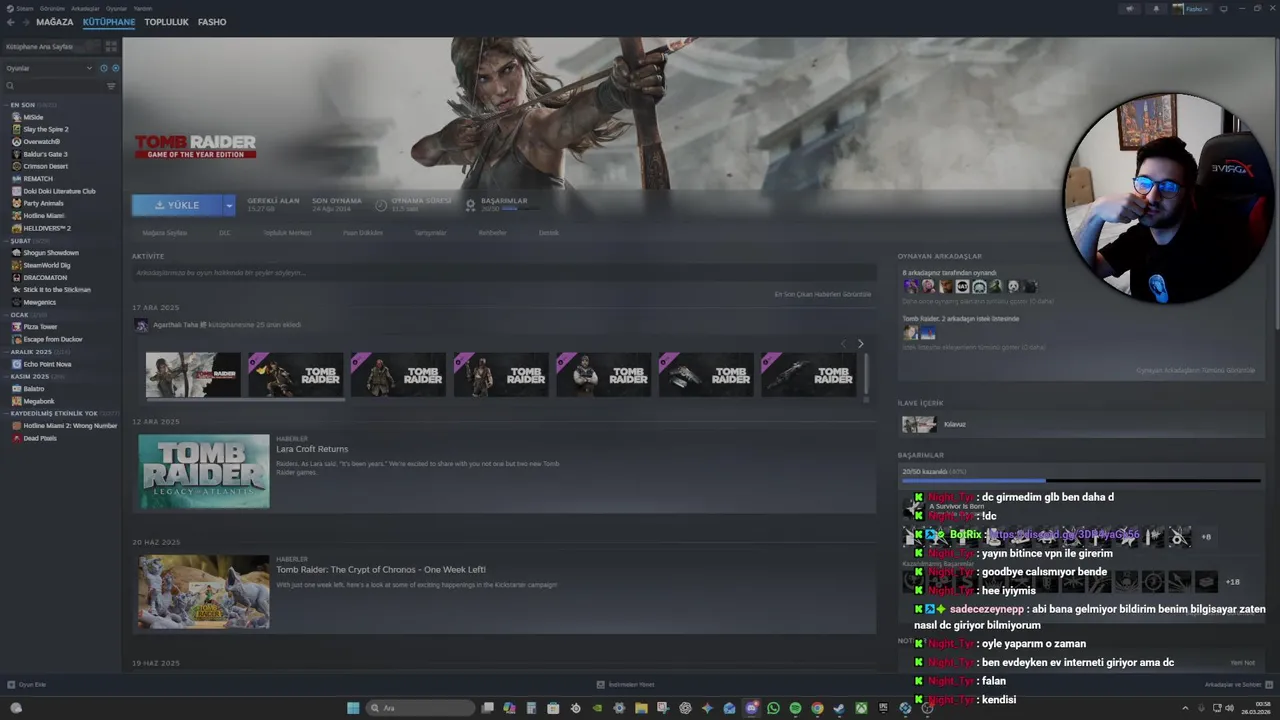Select REMATCH in the game list
Image resolution: width=1280 pixels, height=720 pixels.
38,178
